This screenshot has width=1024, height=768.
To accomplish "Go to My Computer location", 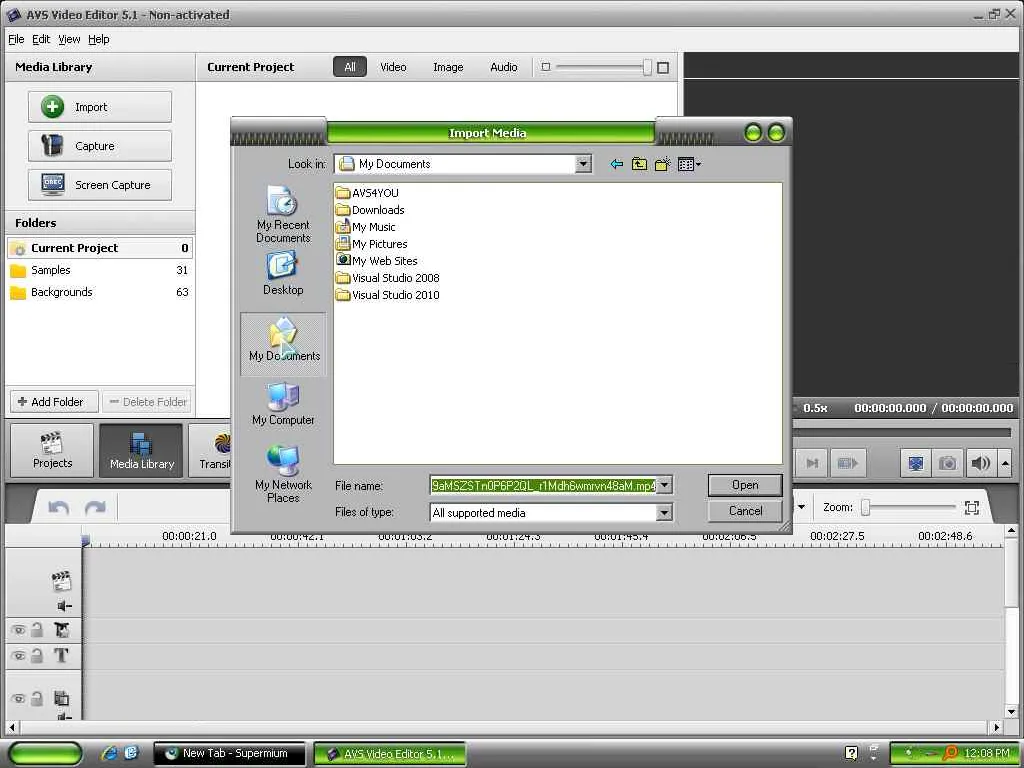I will [x=283, y=404].
